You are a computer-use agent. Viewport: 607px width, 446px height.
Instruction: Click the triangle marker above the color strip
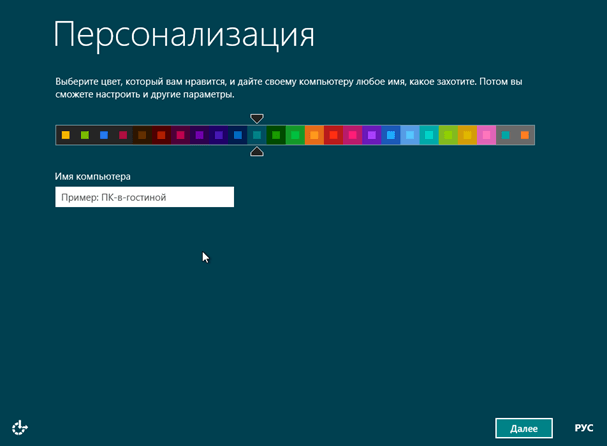point(257,118)
